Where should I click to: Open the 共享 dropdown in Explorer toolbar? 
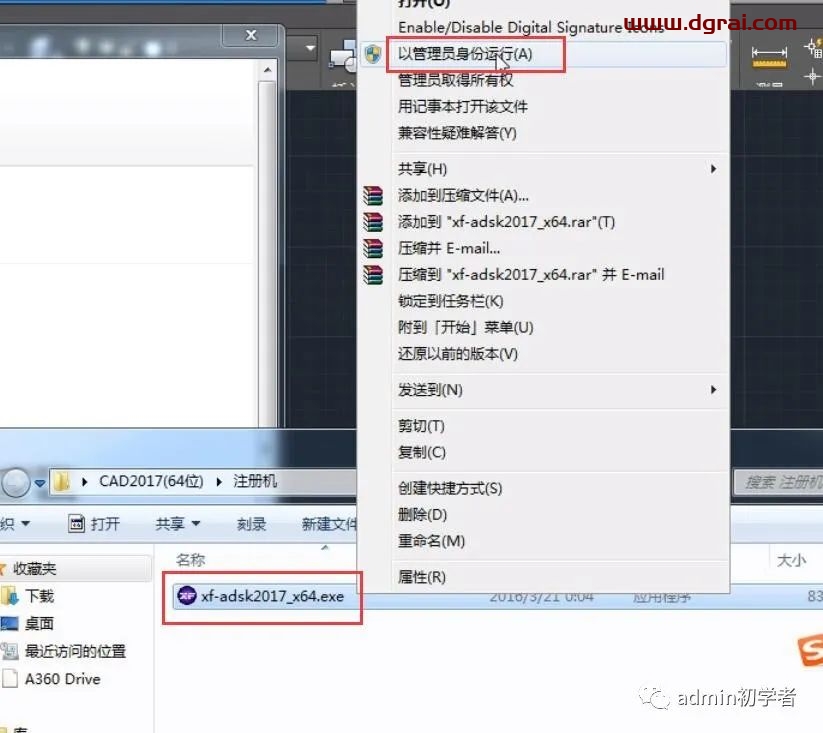pos(178,524)
